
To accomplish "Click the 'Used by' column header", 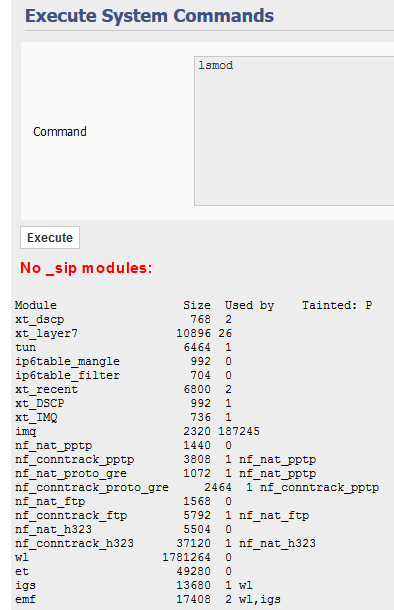I will click(x=249, y=305).
